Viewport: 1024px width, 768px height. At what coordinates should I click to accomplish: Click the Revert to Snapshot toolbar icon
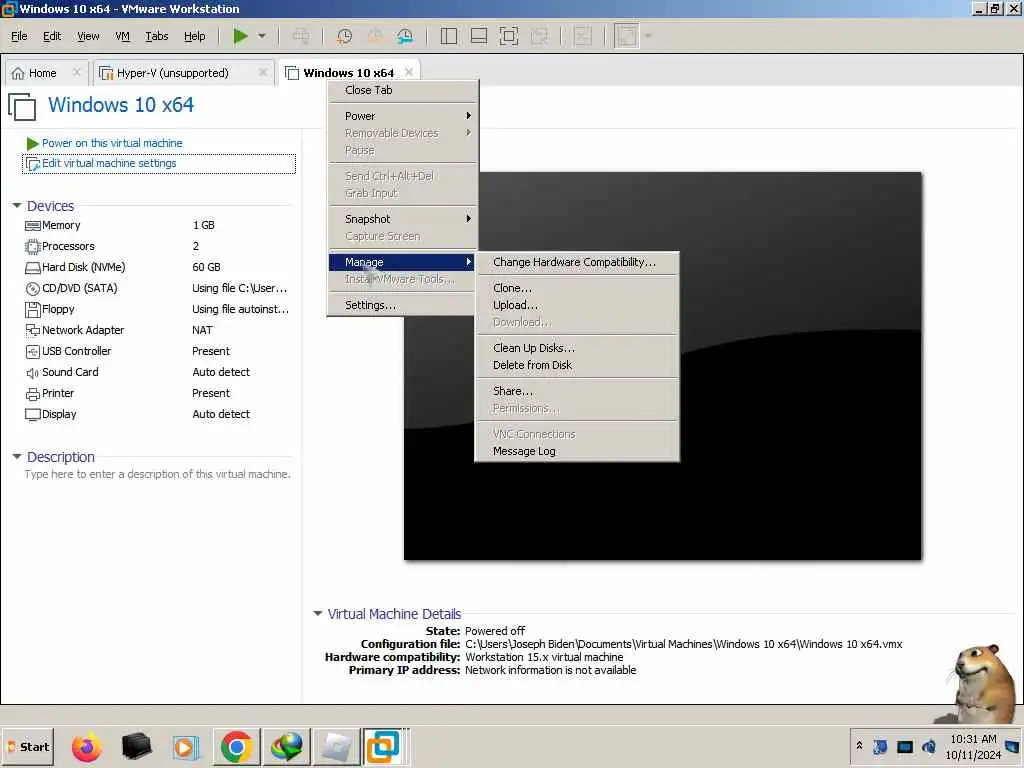click(x=375, y=36)
